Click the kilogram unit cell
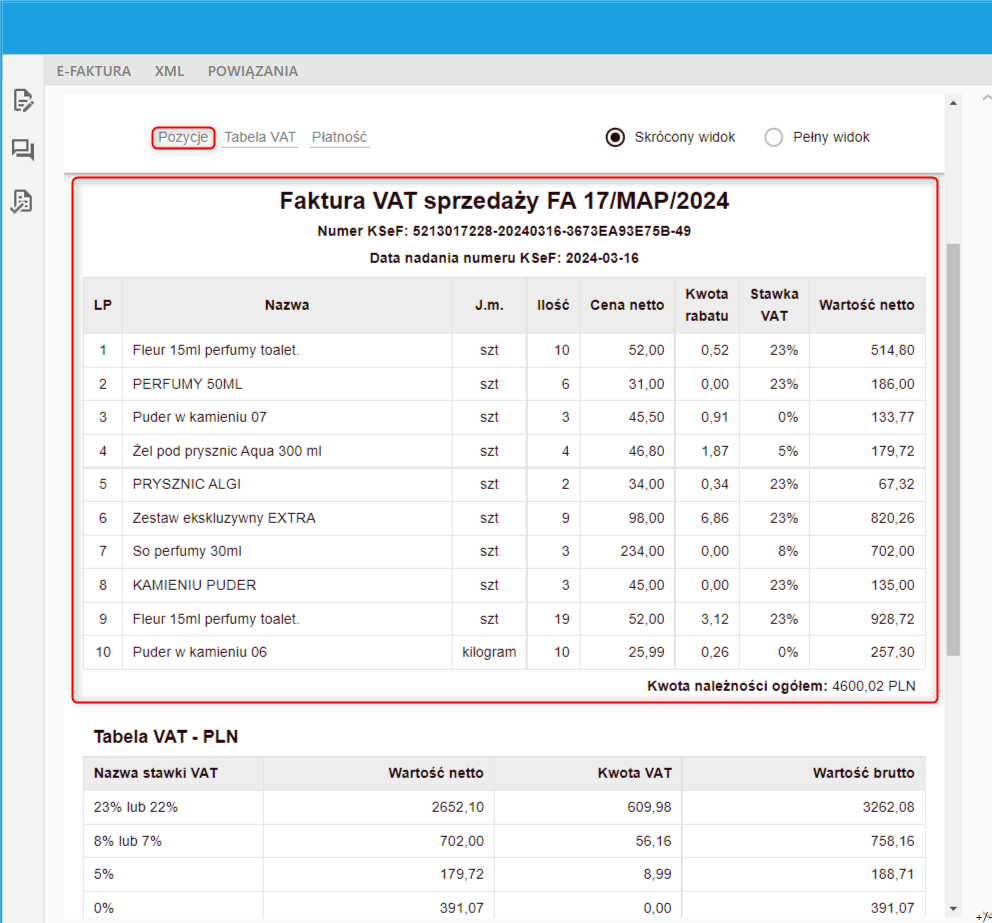This screenshot has height=923, width=992. point(489,652)
